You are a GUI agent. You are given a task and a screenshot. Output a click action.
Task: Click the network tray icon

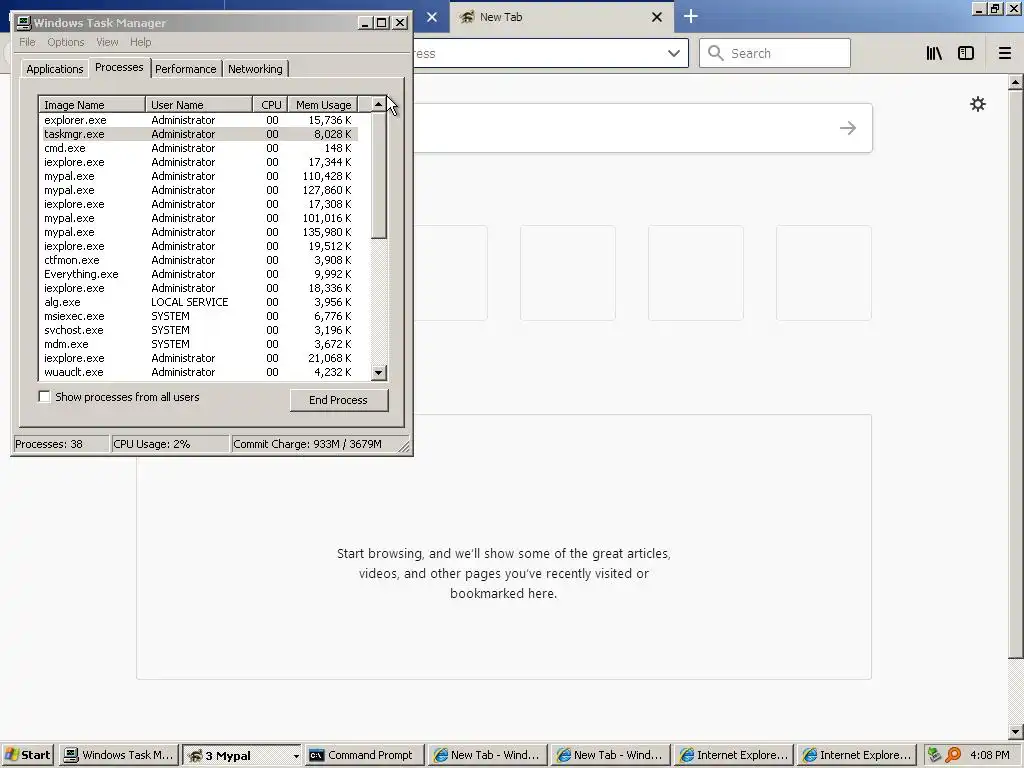935,755
